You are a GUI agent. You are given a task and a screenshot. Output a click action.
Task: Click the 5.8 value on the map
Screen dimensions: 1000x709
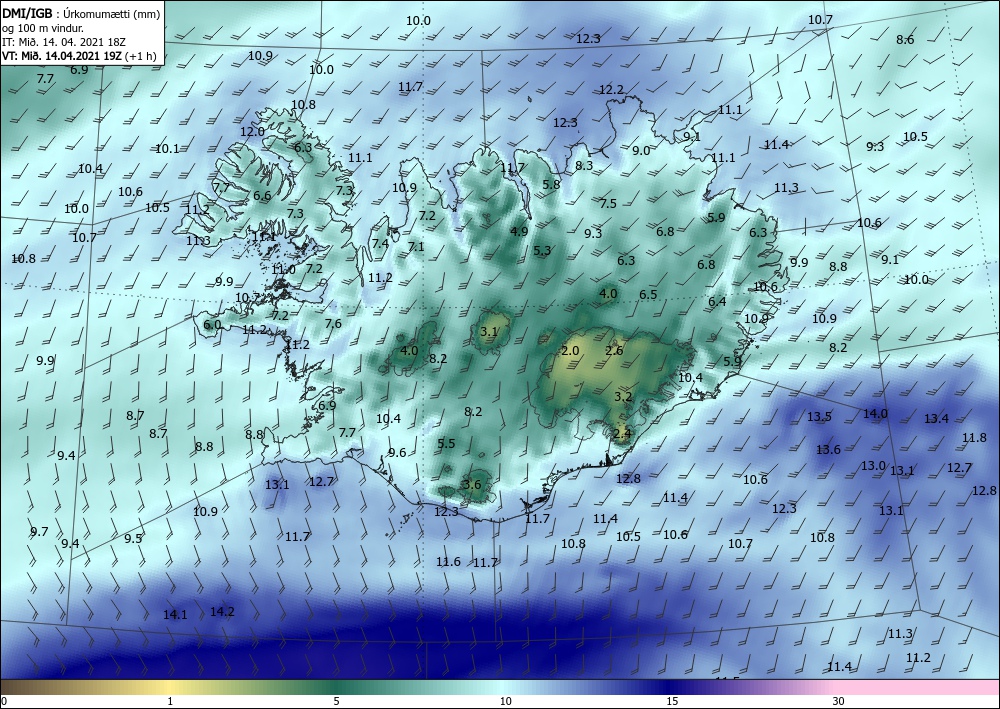pyautogui.click(x=551, y=184)
